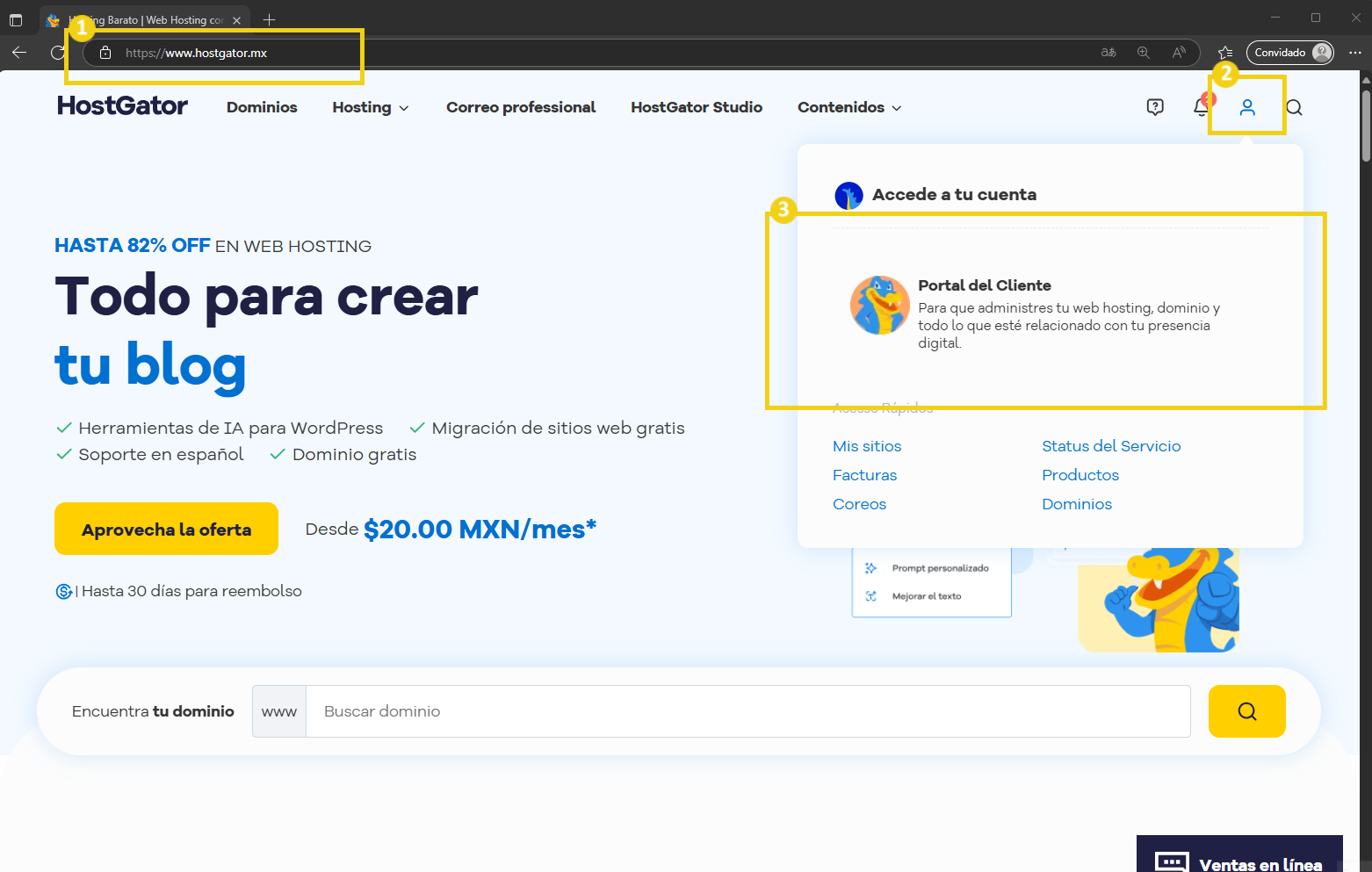Open the tab actions menu icon
Viewport: 1372px width, 872px height.
pos(16,19)
